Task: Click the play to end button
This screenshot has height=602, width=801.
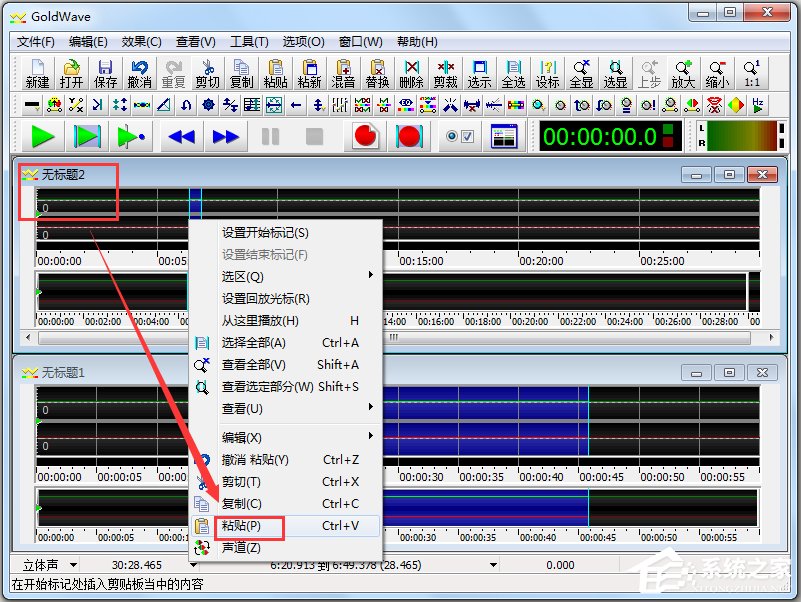Action: (x=131, y=136)
